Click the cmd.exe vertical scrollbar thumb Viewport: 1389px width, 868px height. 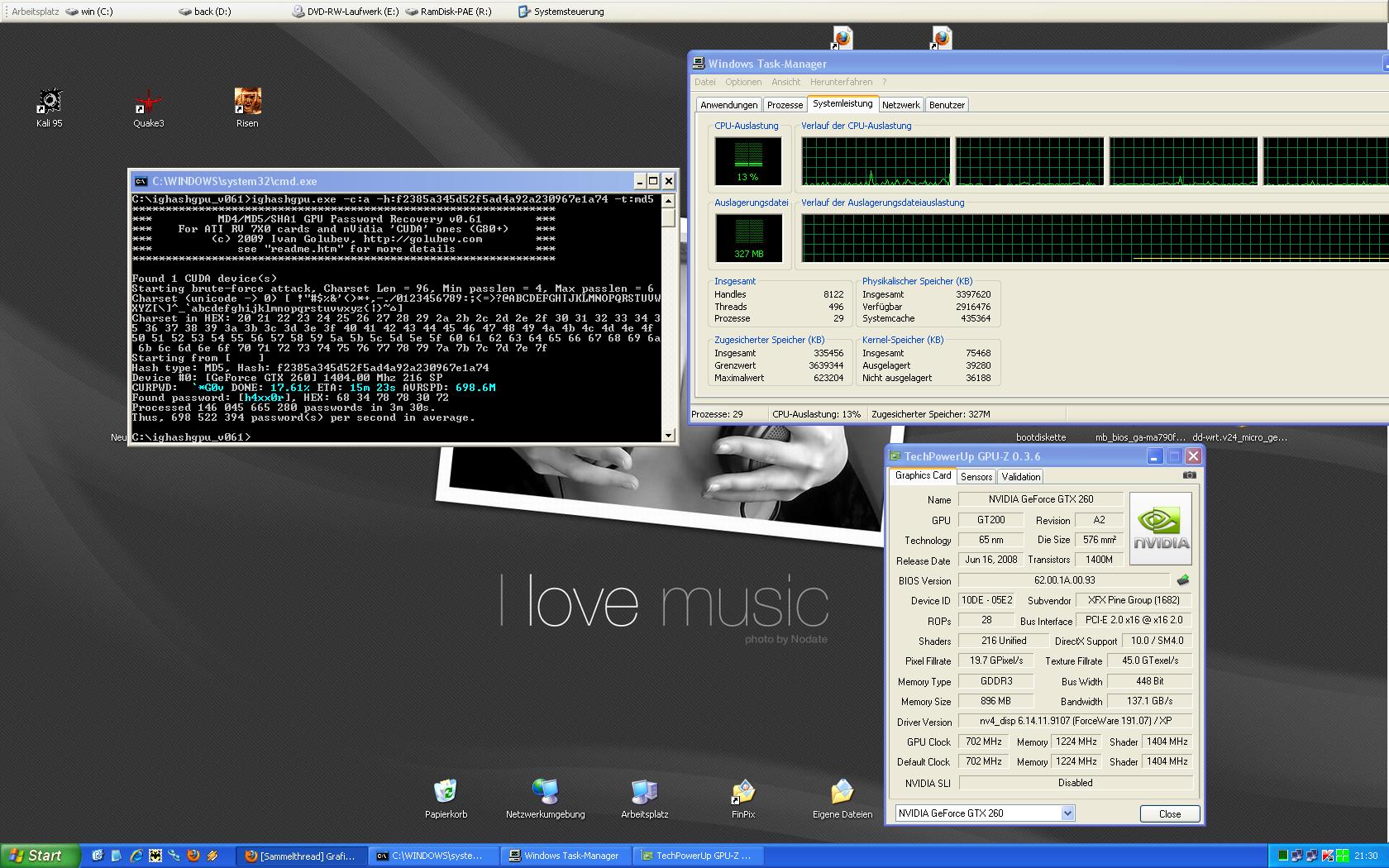click(668, 217)
